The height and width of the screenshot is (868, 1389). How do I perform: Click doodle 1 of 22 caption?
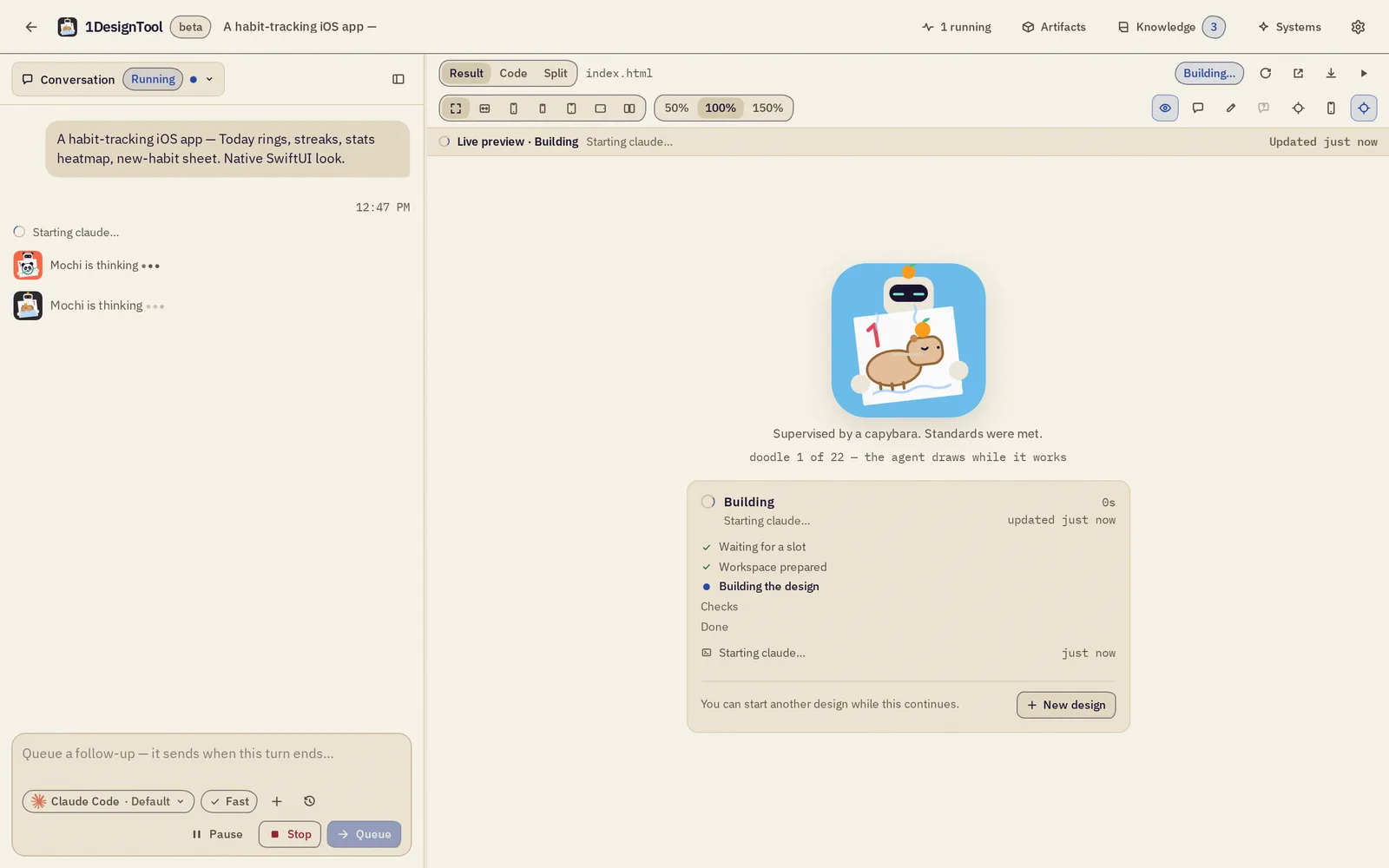[908, 457]
